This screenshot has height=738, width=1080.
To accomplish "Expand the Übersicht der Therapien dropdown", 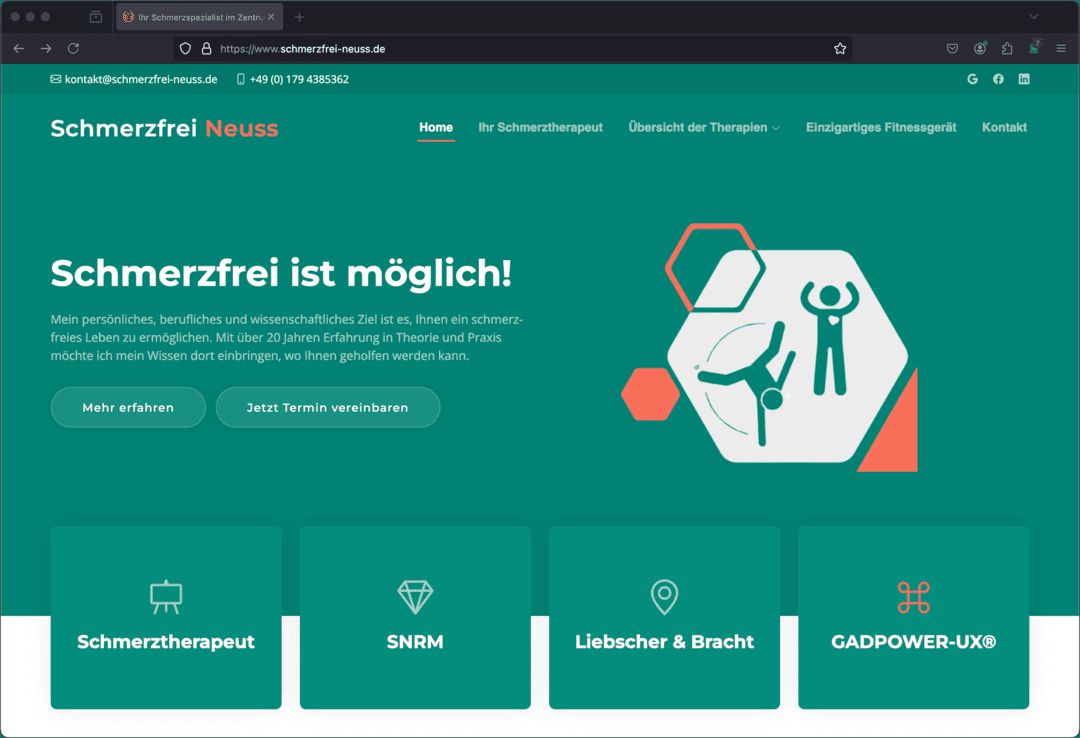I will pyautogui.click(x=703, y=127).
